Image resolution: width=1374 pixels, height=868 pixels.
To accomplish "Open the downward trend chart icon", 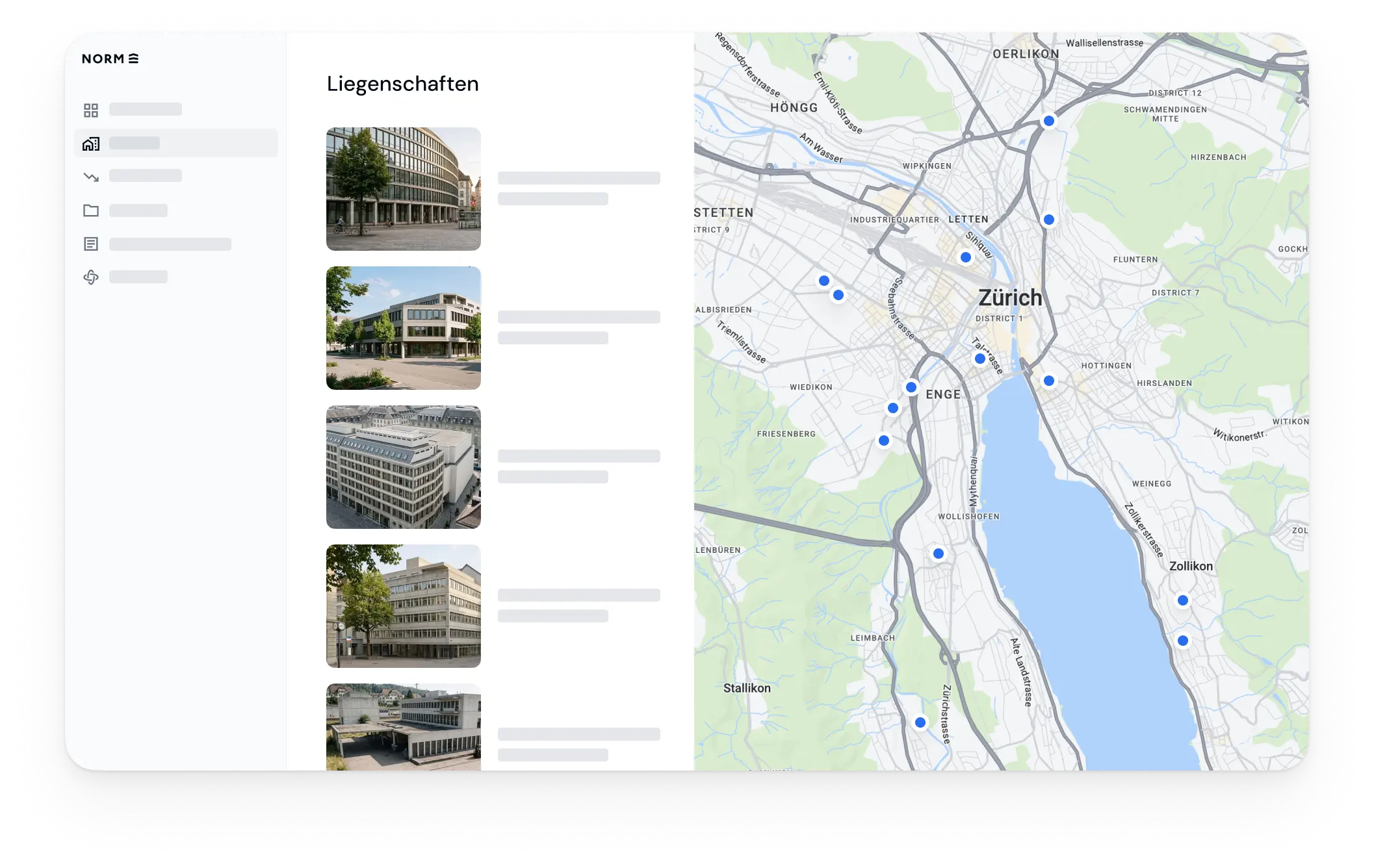I will [x=91, y=177].
